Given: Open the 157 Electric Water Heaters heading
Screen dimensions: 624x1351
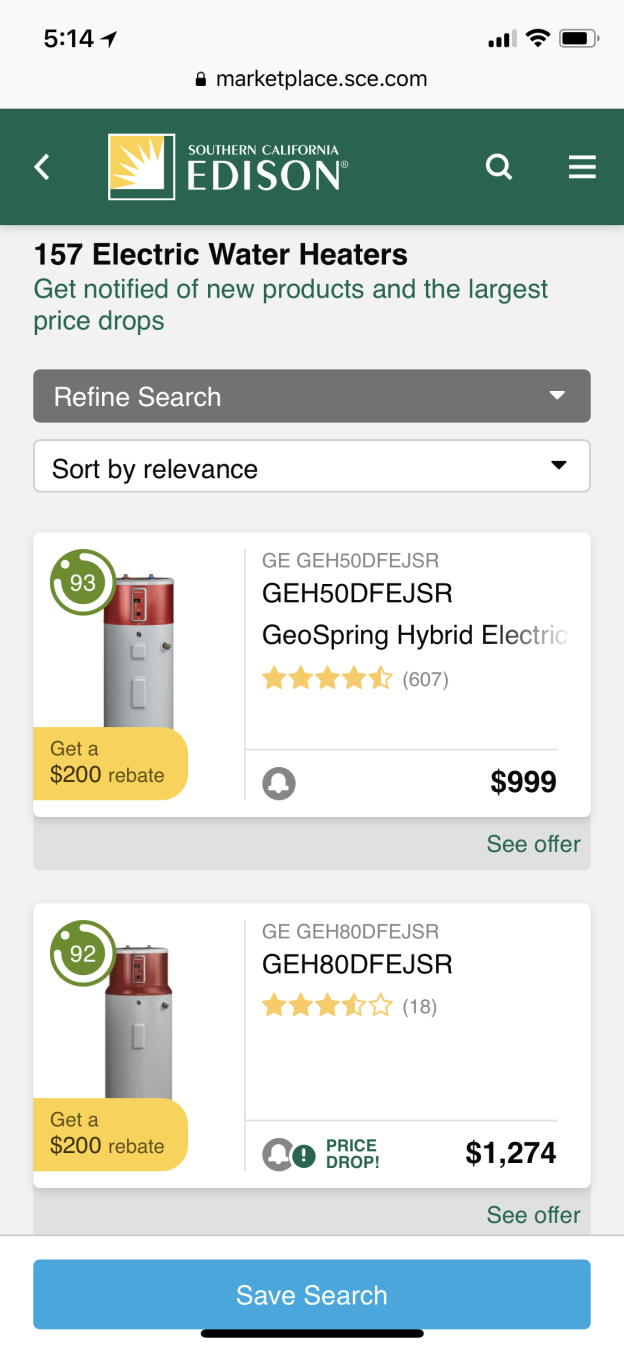Looking at the screenshot, I should 220,255.
